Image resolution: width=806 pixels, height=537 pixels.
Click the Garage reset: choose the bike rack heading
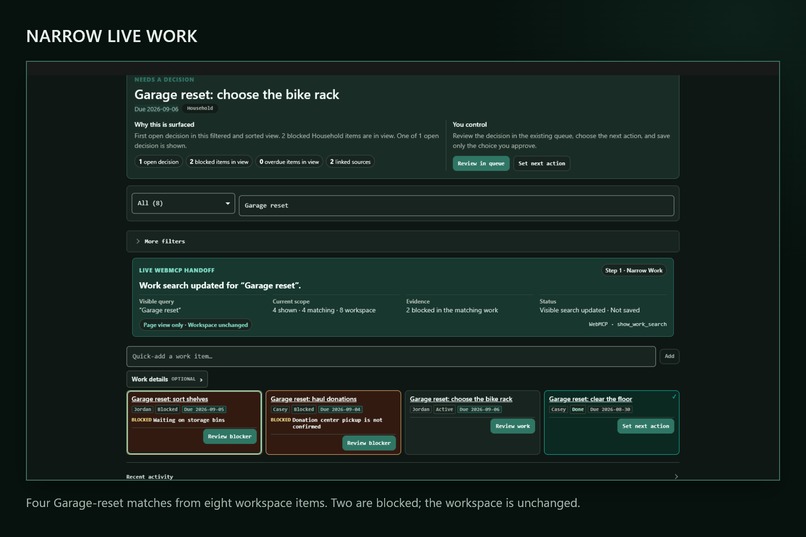[236, 95]
